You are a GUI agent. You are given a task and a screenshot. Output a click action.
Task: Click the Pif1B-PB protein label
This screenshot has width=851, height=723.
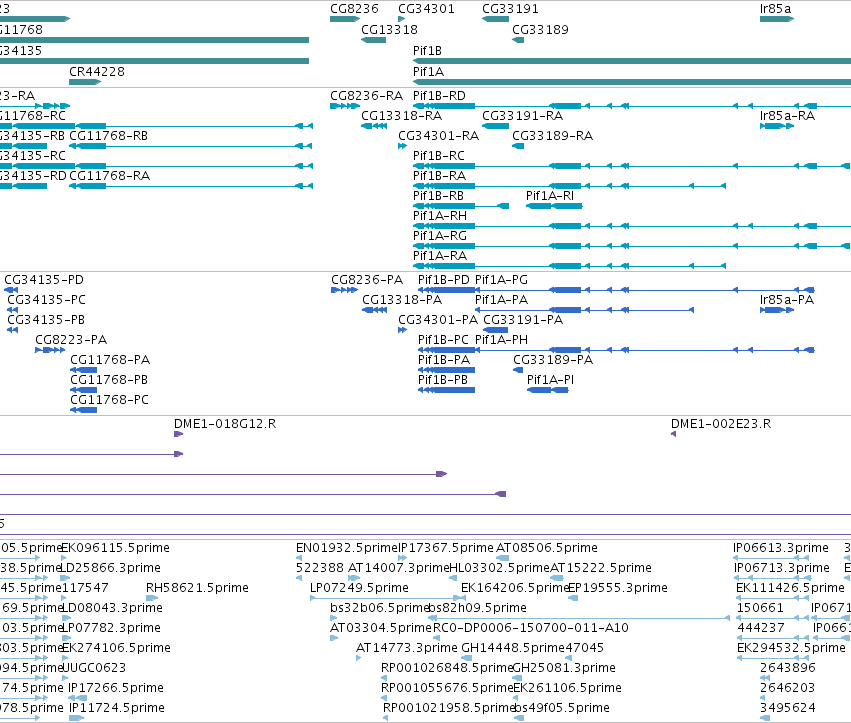442,380
